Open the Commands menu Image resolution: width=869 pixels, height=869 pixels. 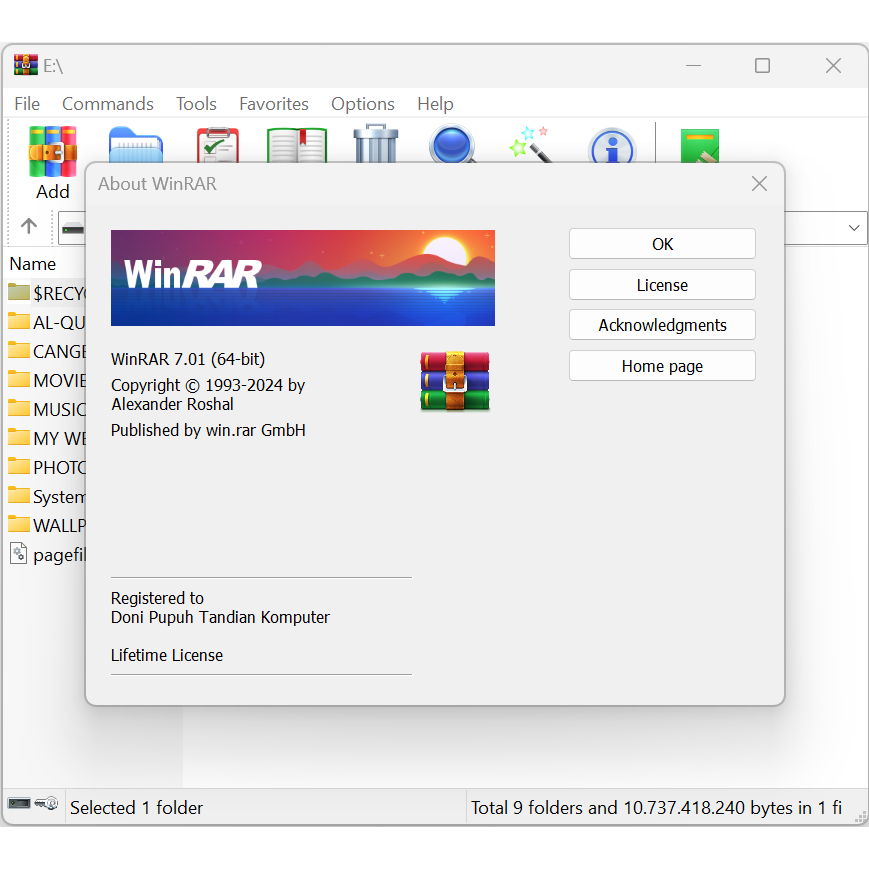tap(108, 104)
